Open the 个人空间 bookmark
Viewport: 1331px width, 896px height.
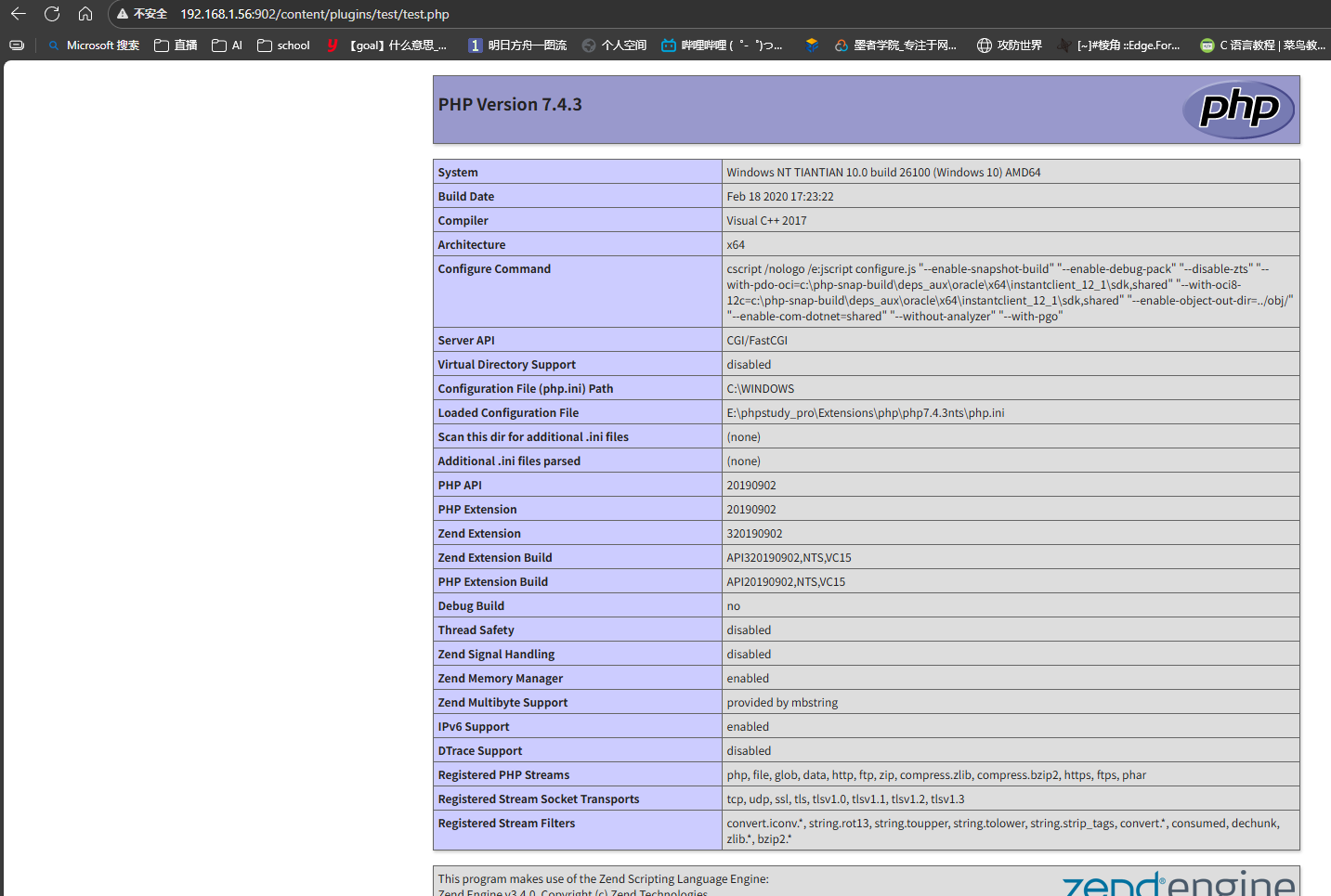[x=614, y=45]
